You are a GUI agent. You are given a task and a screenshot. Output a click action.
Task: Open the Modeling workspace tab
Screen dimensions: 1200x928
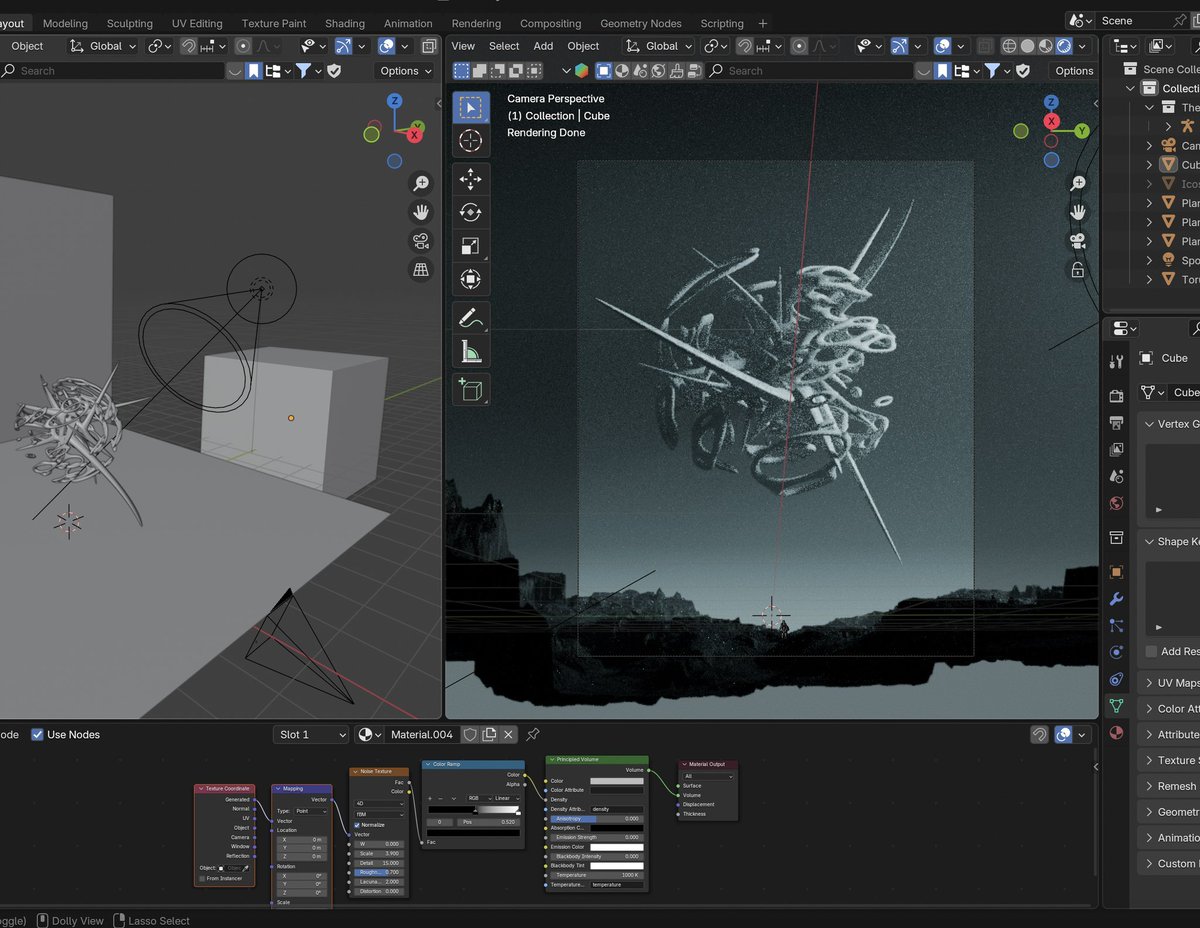coord(65,23)
